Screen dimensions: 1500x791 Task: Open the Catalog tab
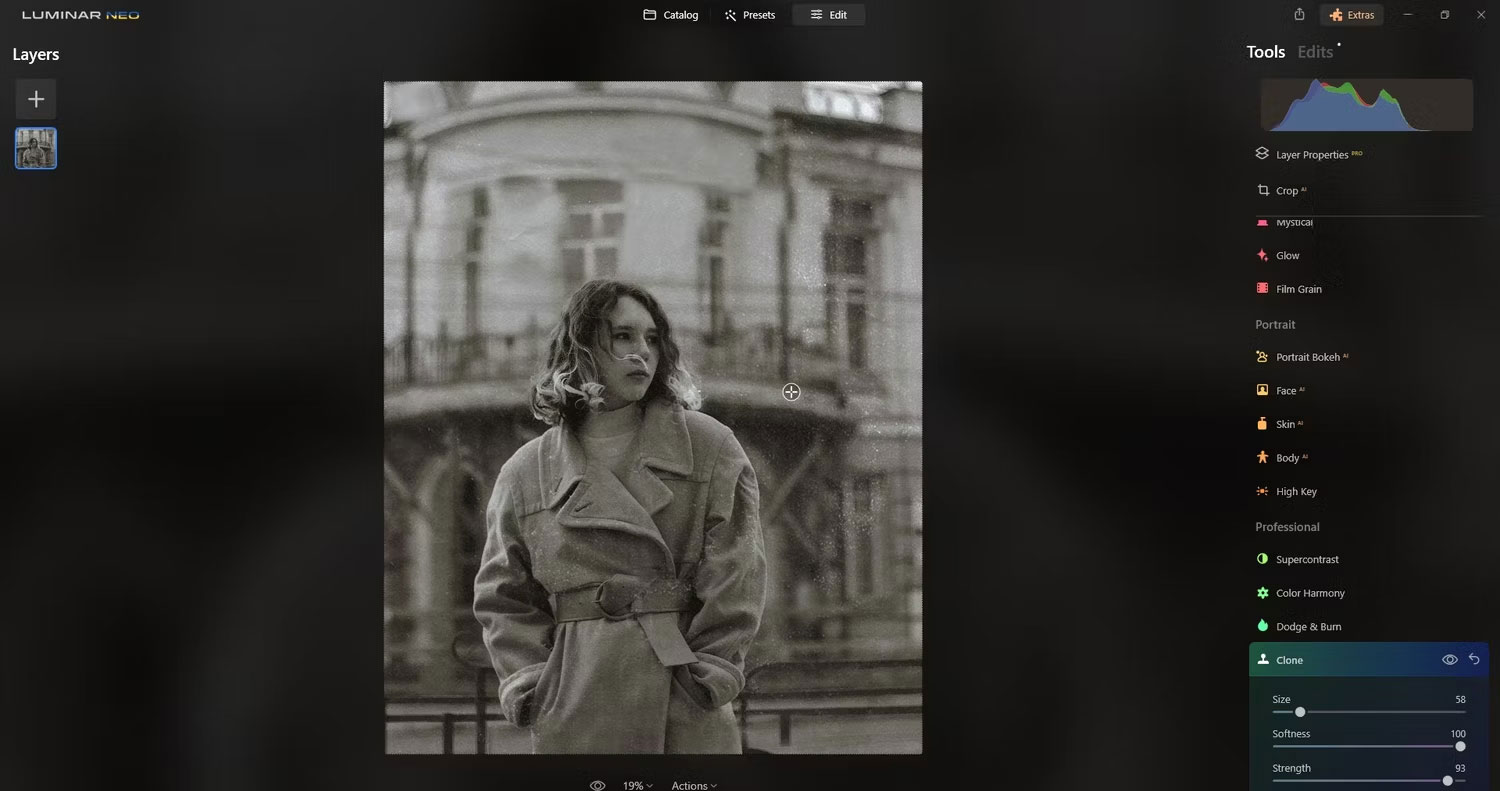point(670,15)
